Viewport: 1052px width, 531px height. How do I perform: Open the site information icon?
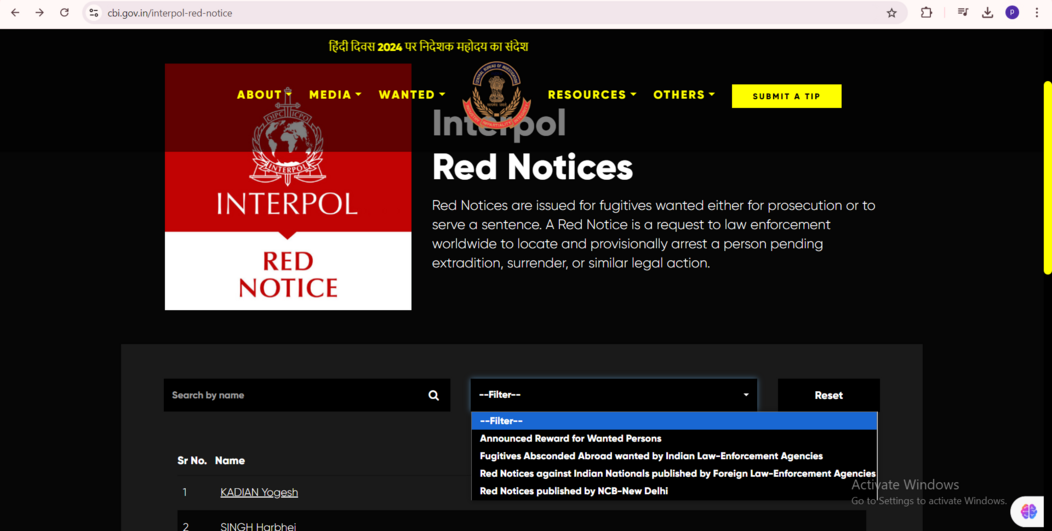pyautogui.click(x=93, y=13)
